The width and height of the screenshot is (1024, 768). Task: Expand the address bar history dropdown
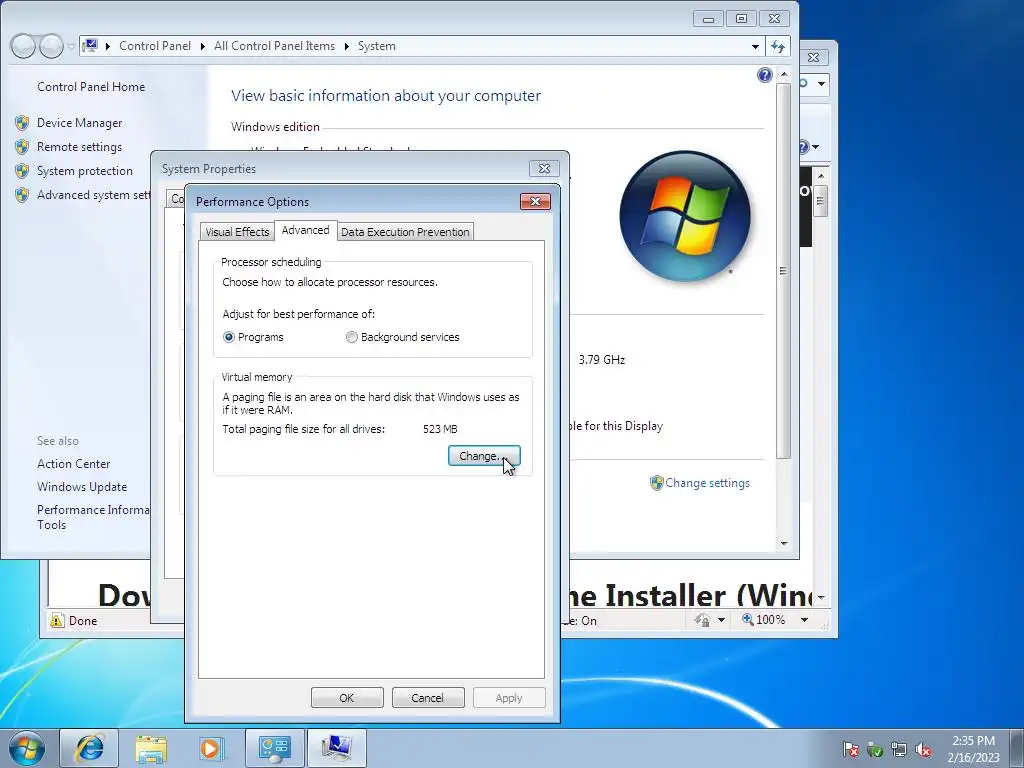755,46
